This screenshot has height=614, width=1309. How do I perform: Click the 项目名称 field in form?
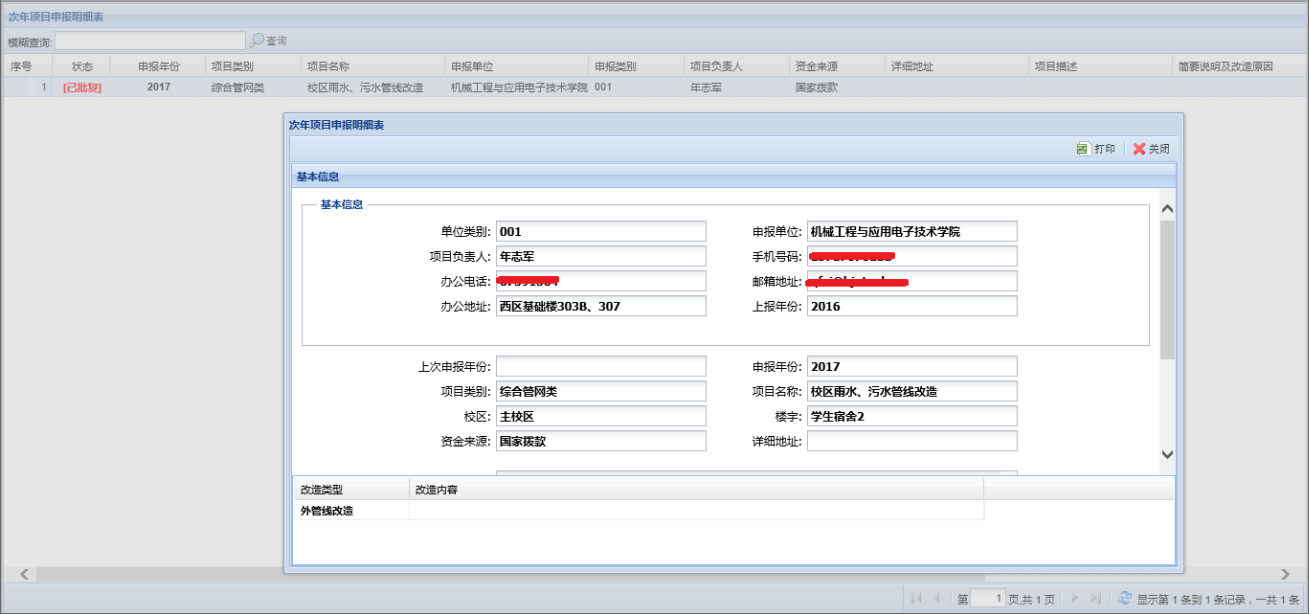coord(911,391)
